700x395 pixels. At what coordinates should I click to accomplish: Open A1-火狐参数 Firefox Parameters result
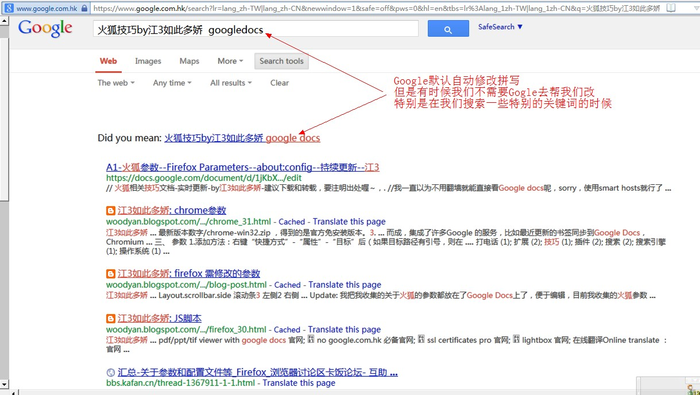pyautogui.click(x=242, y=167)
